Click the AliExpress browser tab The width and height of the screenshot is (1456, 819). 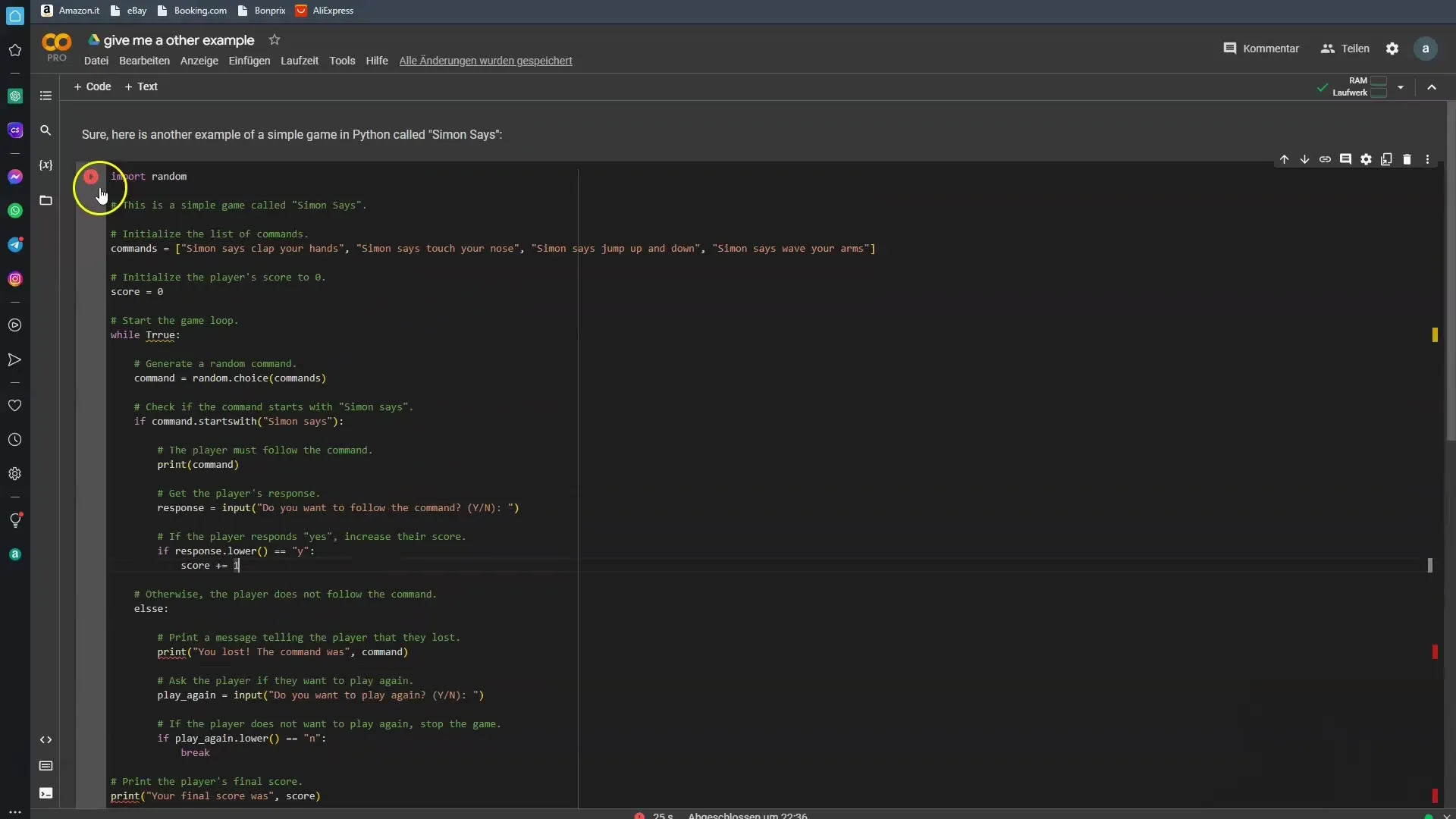coord(333,10)
